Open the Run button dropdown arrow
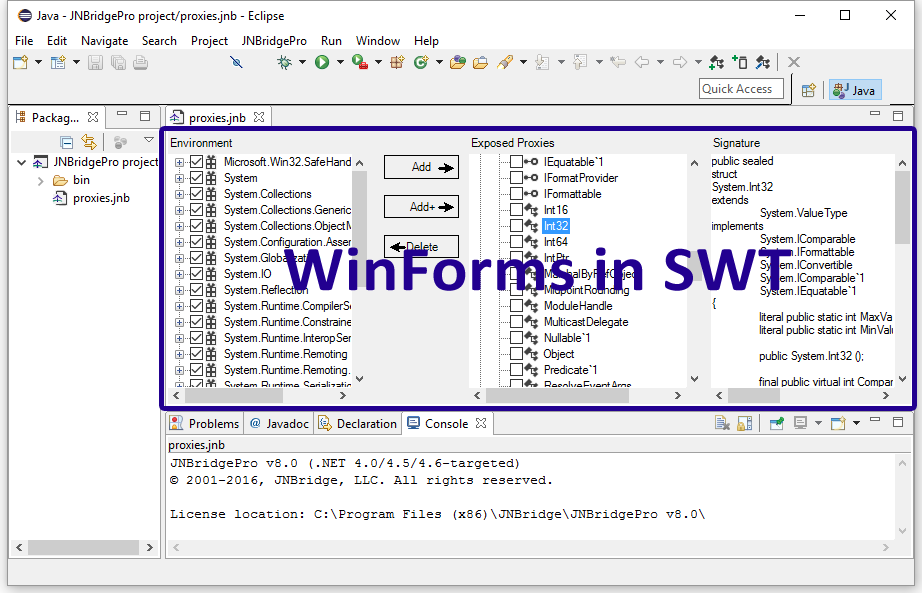 (340, 62)
